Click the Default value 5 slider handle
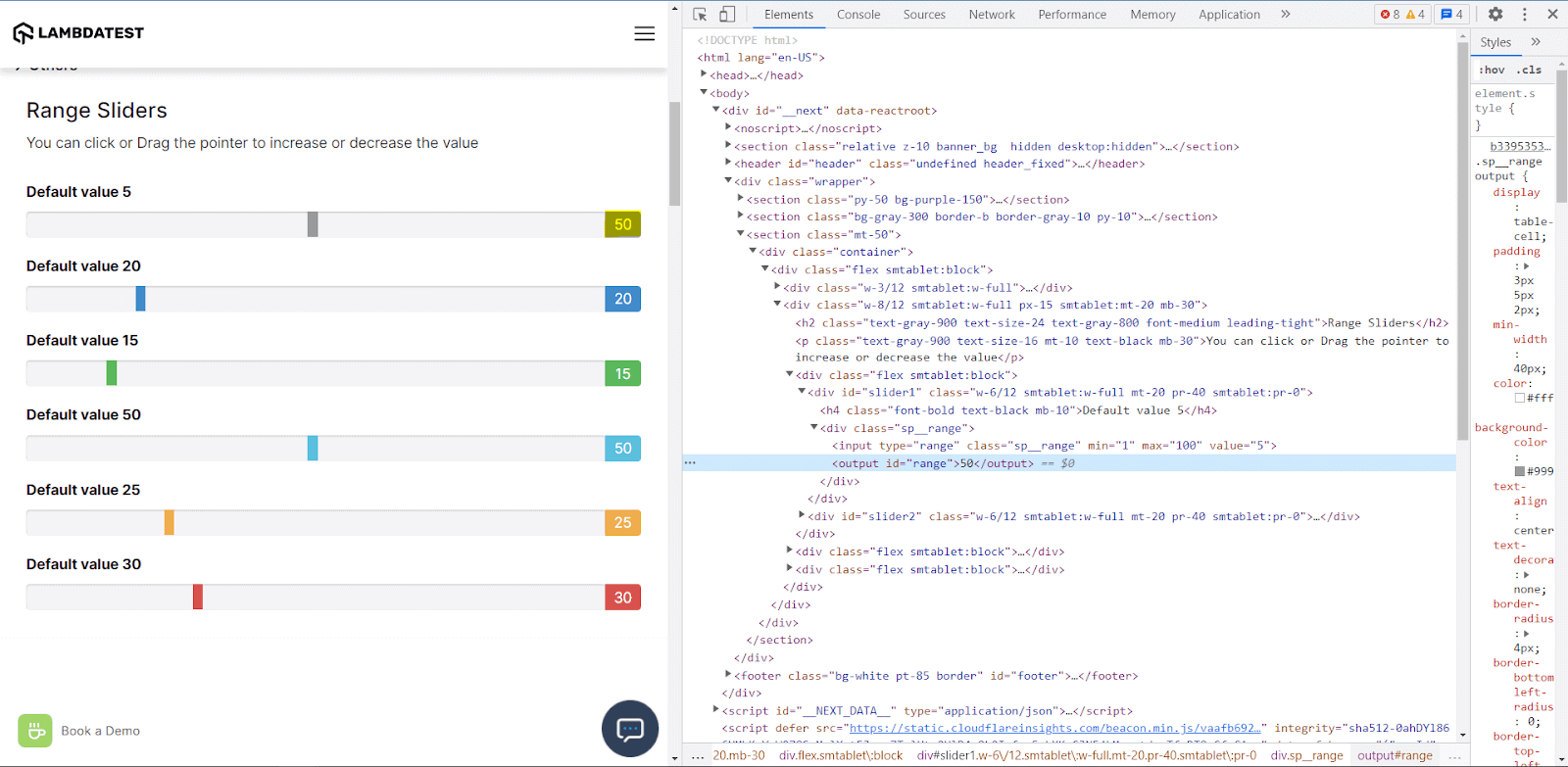Screen dimensions: 1568x767 313,224
